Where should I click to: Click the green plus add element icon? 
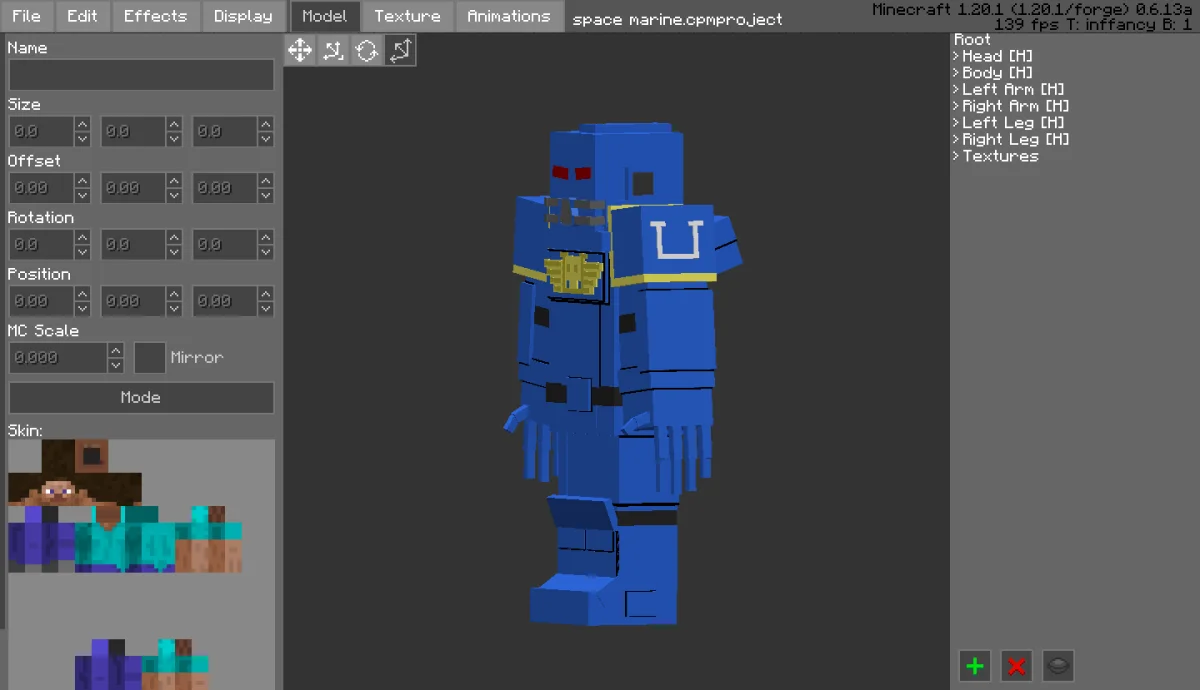(975, 665)
